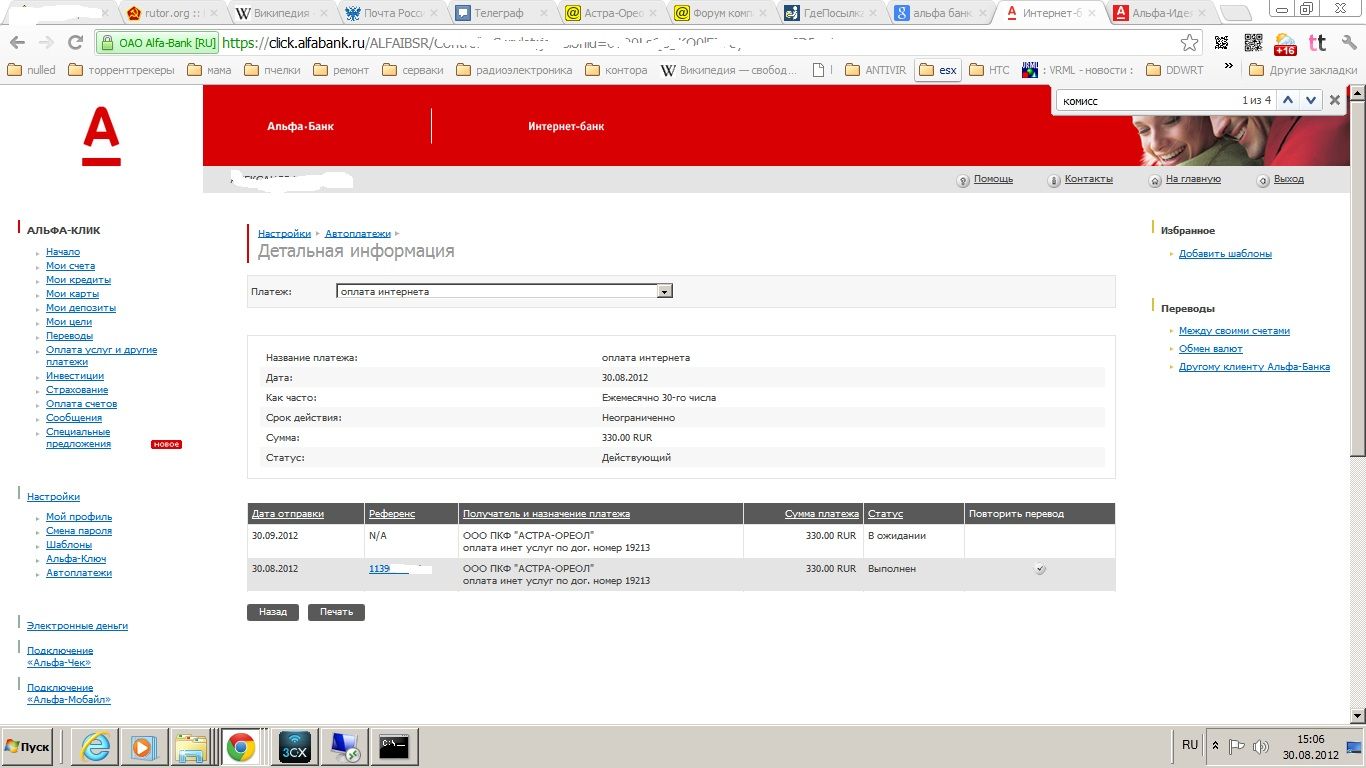Open 'ANTIVIR' bookmark folder
The width and height of the screenshot is (1366, 768).
coord(876,70)
